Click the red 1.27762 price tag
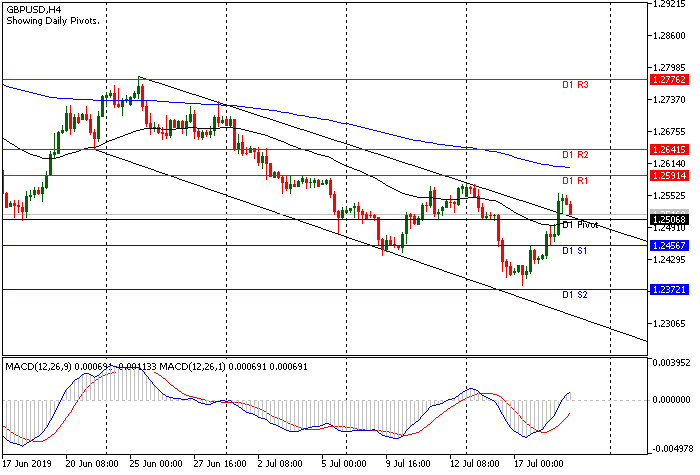 (x=667, y=79)
